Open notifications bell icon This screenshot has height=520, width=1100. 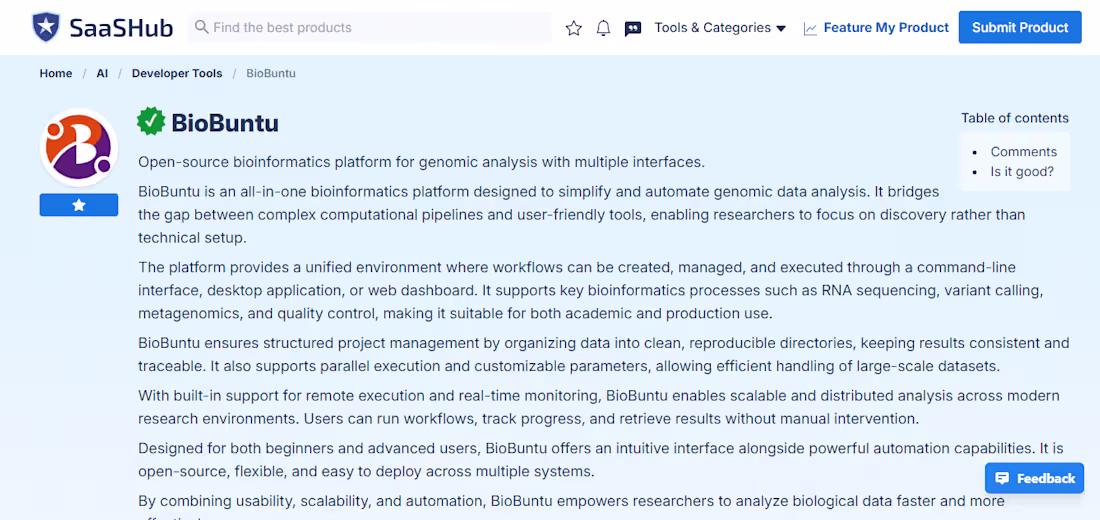(603, 28)
